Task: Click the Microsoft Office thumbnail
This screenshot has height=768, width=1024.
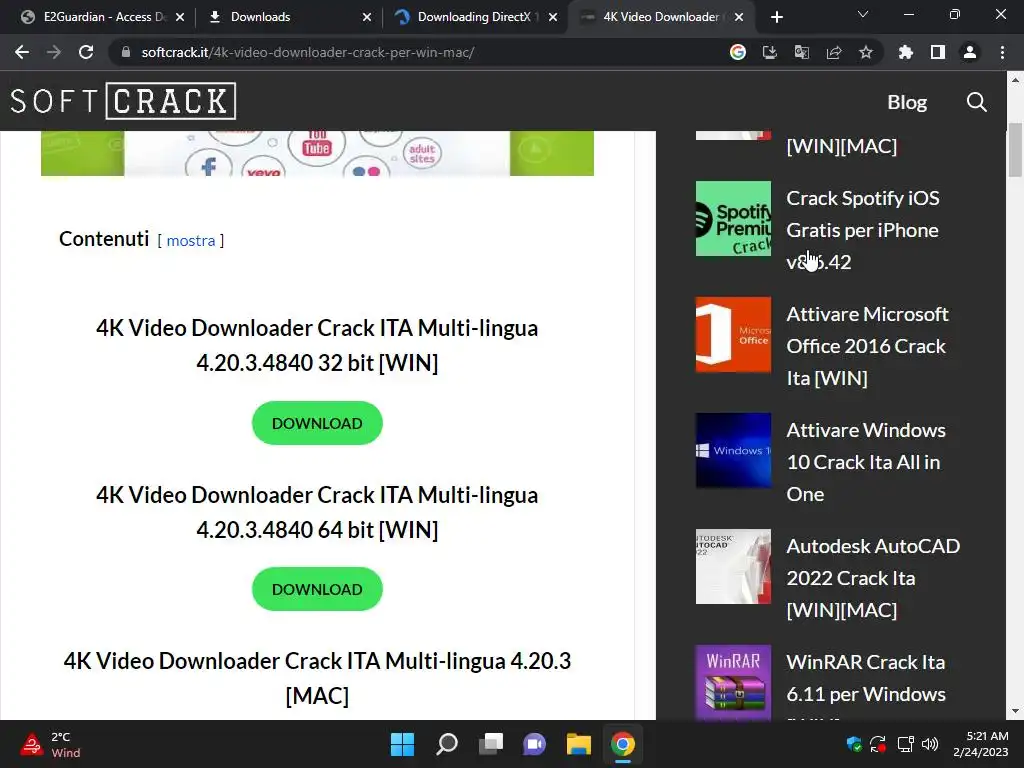Action: [x=733, y=334]
